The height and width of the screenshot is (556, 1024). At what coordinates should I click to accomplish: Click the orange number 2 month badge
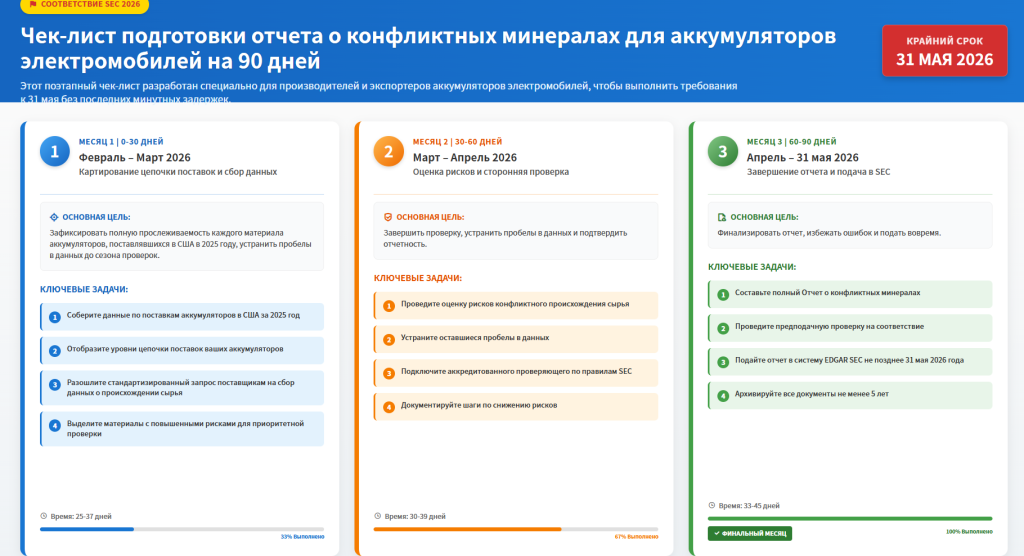click(388, 151)
